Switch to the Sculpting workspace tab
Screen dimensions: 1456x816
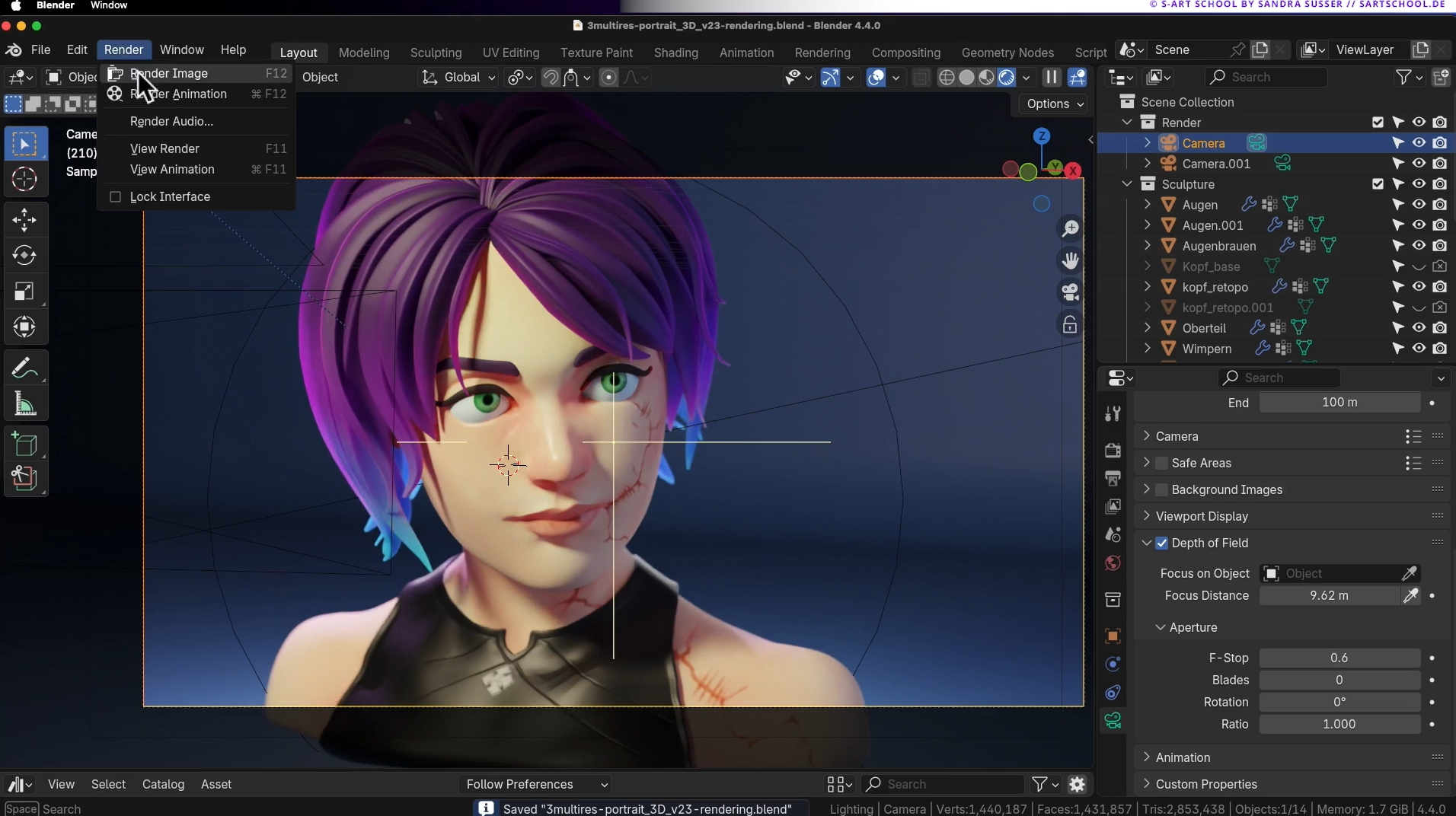[436, 53]
